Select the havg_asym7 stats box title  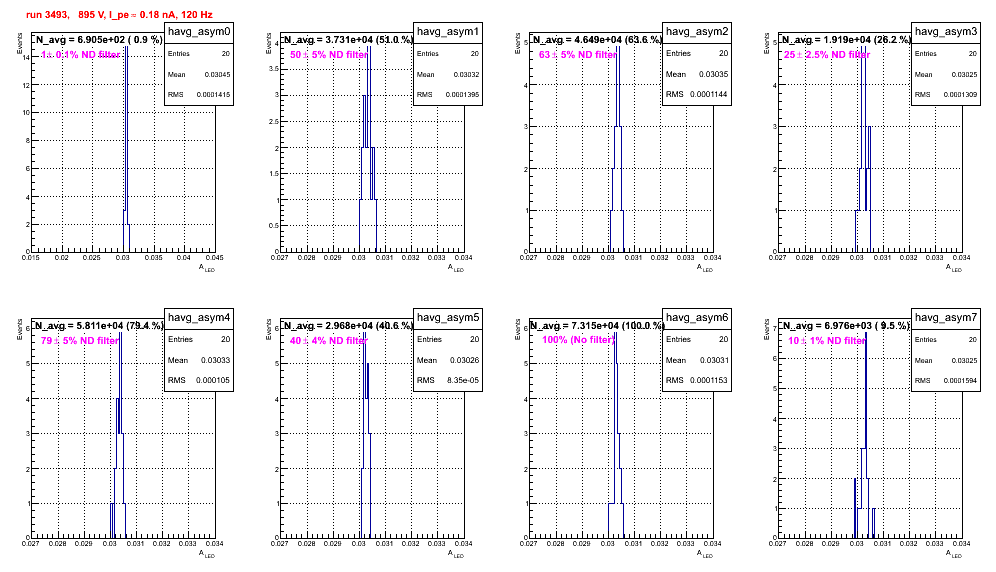click(946, 318)
